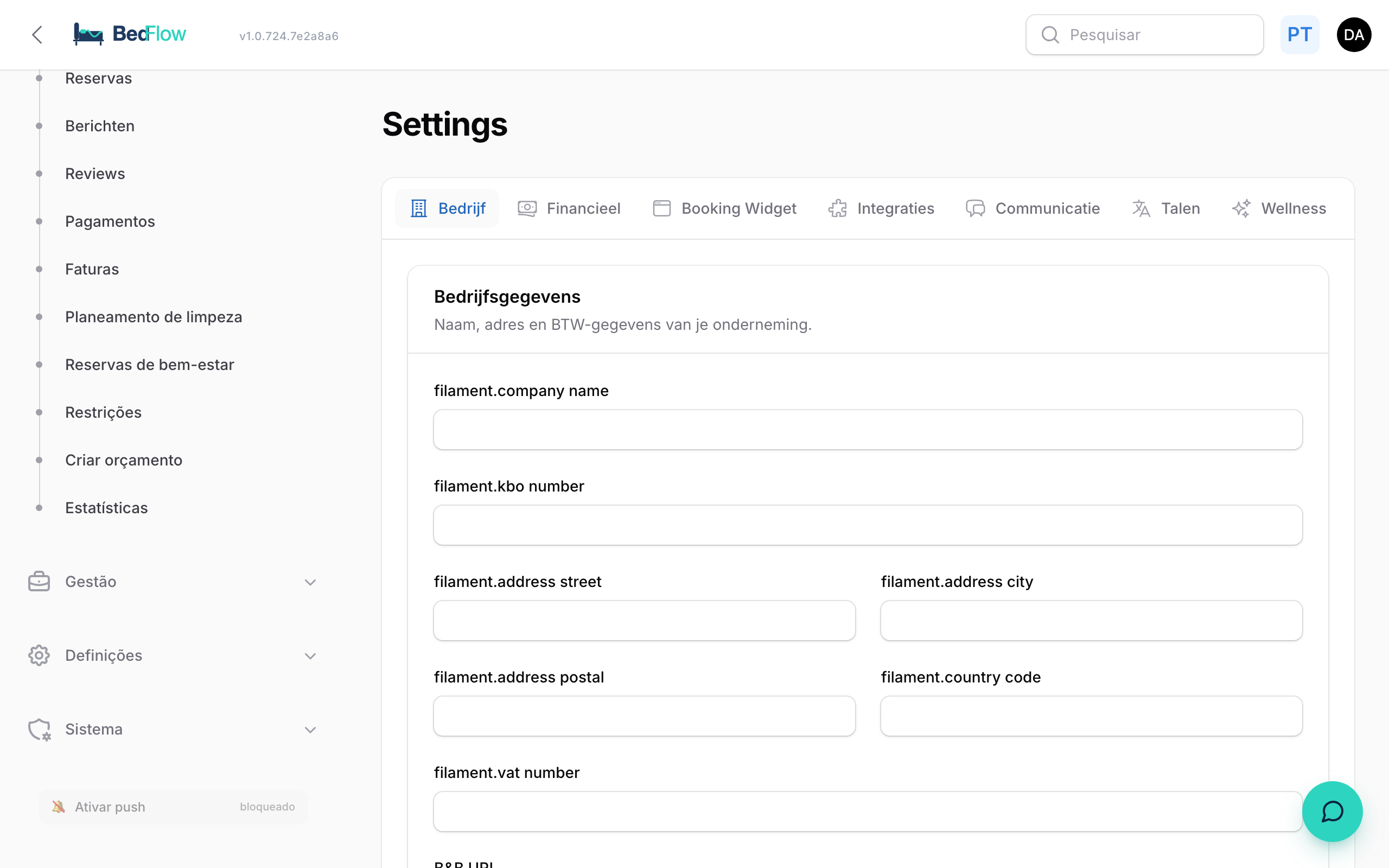
Task: Open the chat bubble support widget
Action: click(x=1331, y=811)
